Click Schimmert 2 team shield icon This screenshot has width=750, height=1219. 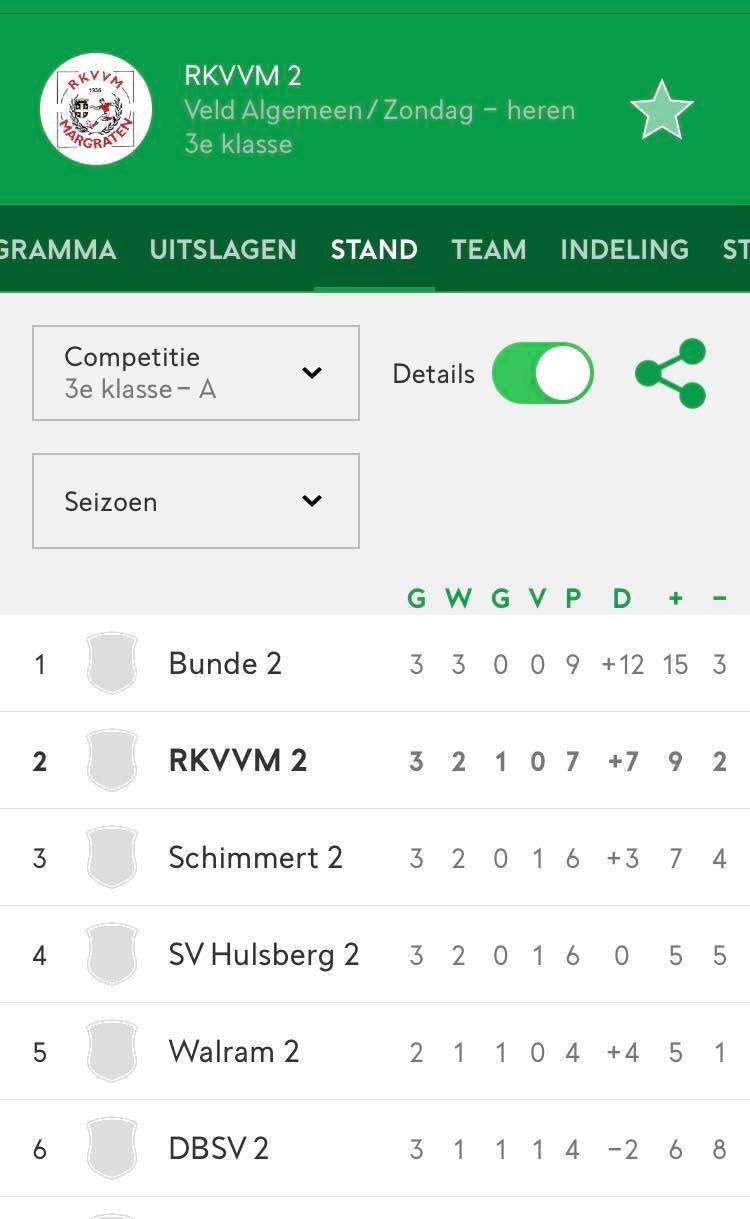click(112, 857)
